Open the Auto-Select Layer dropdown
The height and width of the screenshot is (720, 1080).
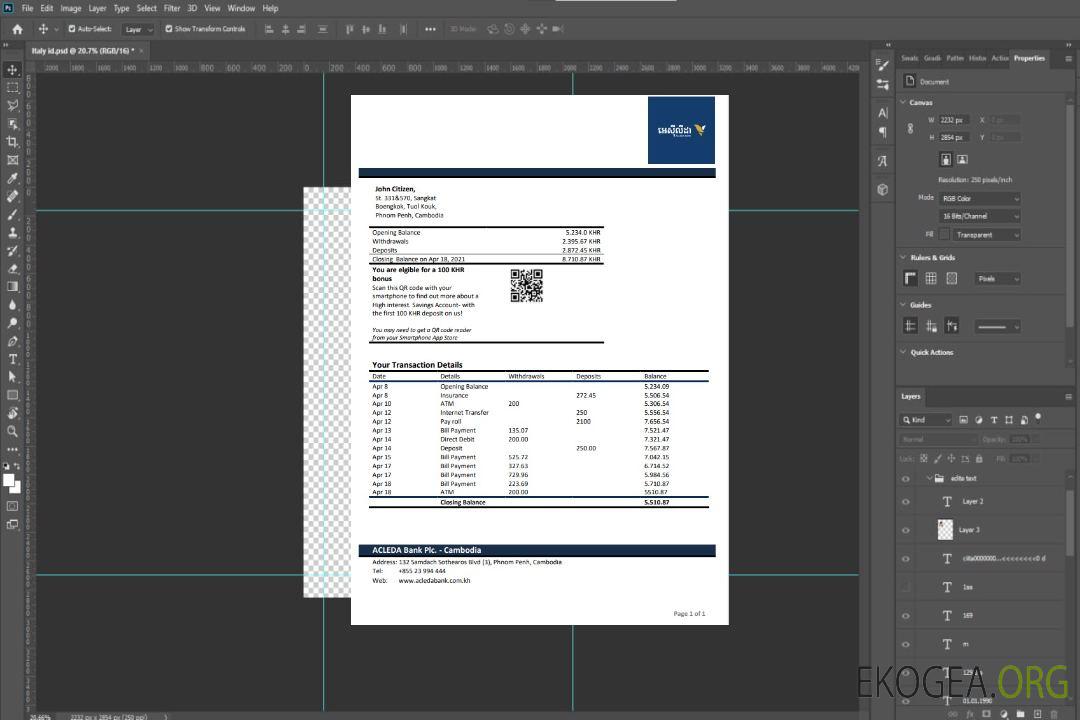(x=138, y=29)
